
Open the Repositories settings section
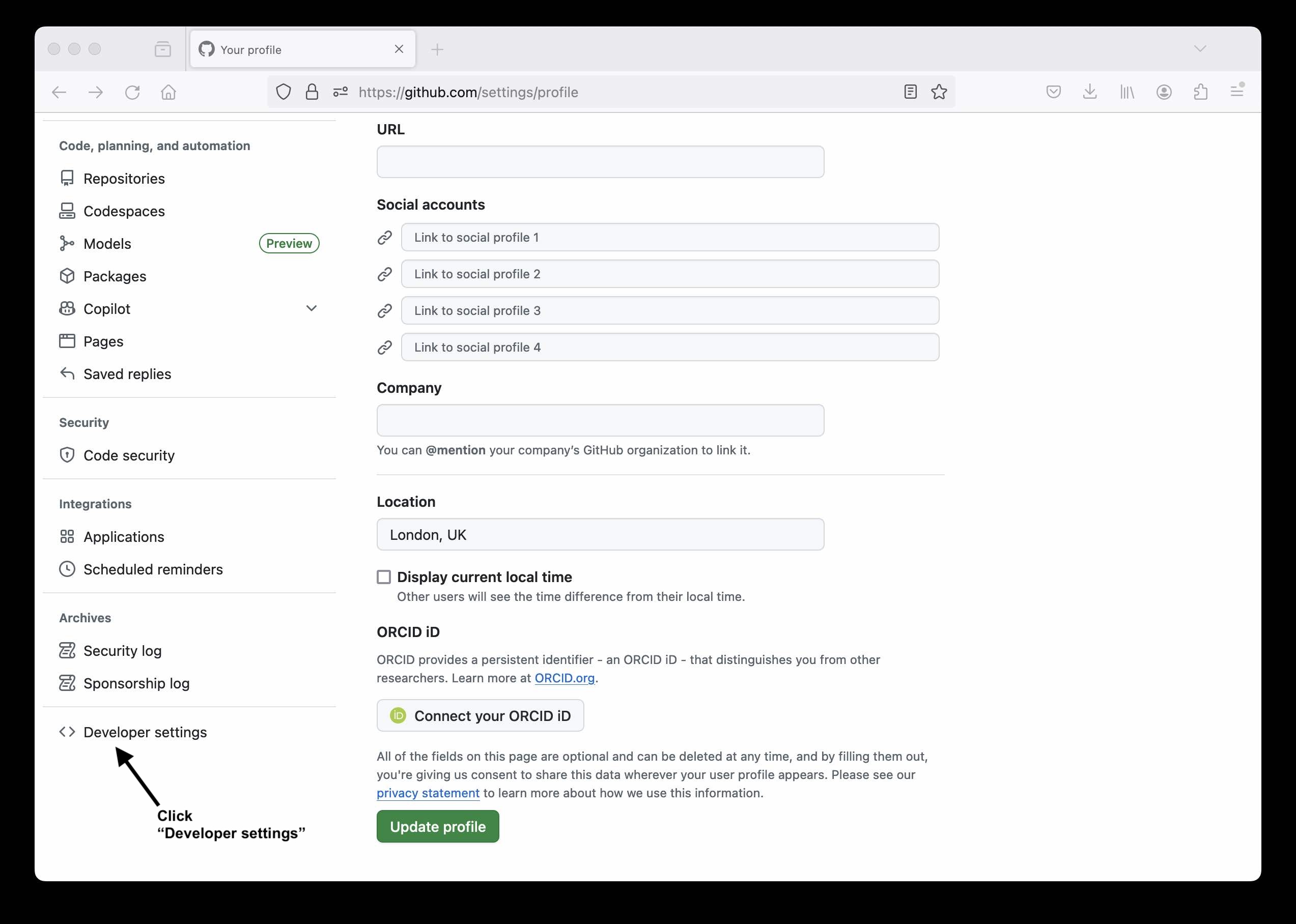124,178
